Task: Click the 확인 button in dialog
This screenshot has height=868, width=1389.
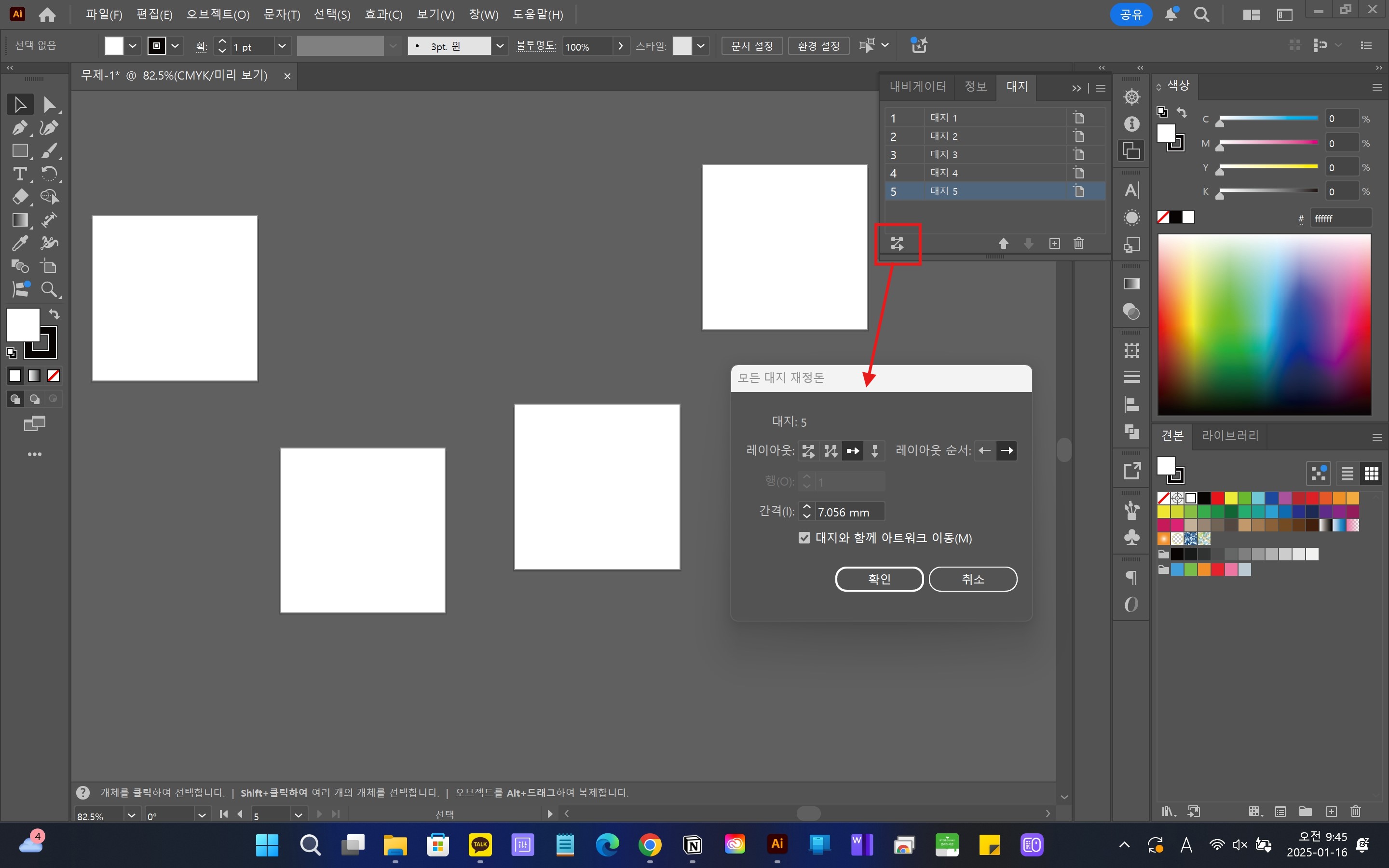Action: pyautogui.click(x=879, y=579)
